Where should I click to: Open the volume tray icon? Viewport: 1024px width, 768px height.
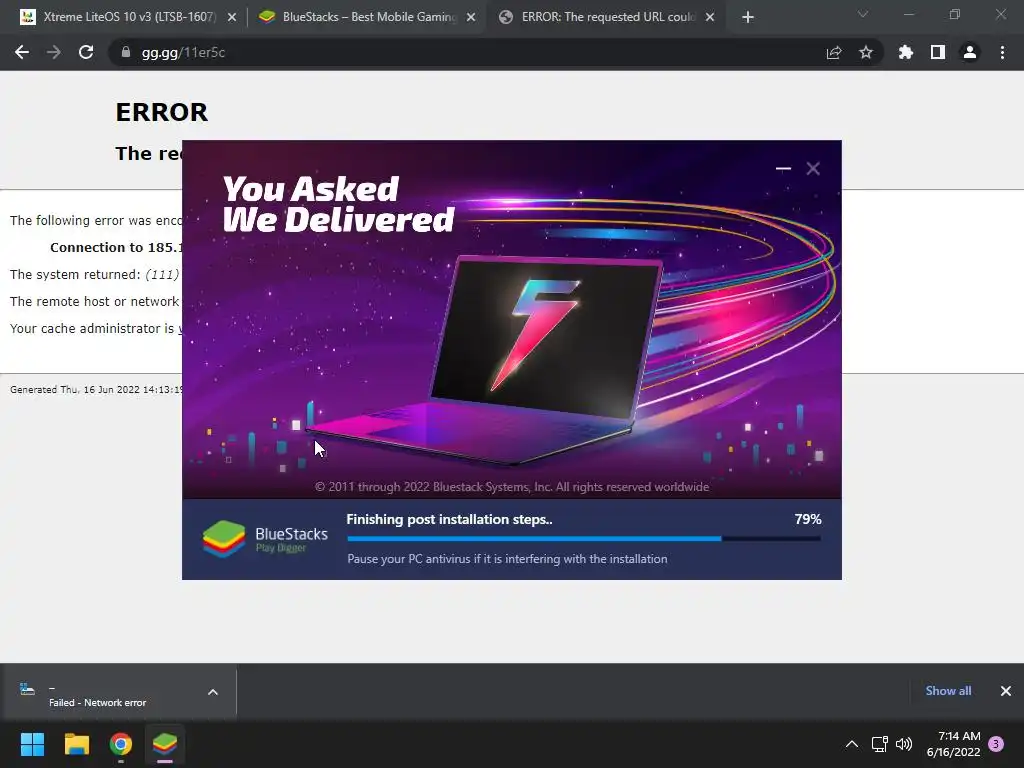(904, 744)
